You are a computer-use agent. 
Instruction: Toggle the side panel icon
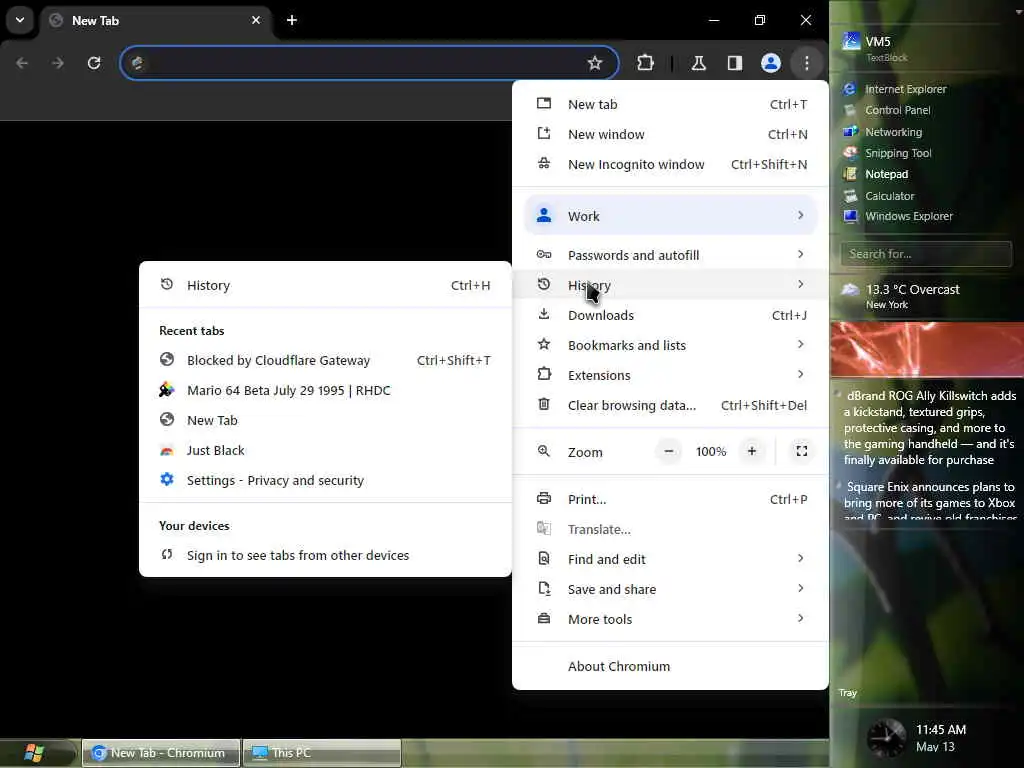[735, 63]
